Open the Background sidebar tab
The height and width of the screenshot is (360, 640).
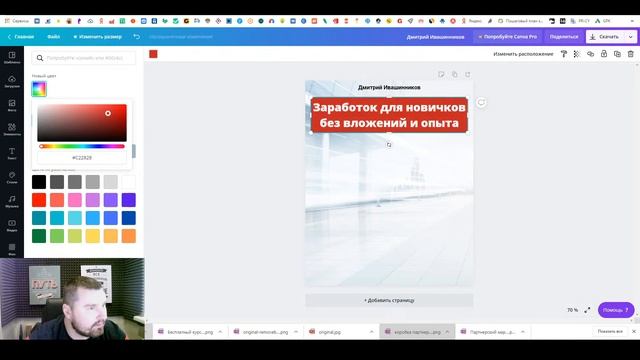tap(12, 249)
